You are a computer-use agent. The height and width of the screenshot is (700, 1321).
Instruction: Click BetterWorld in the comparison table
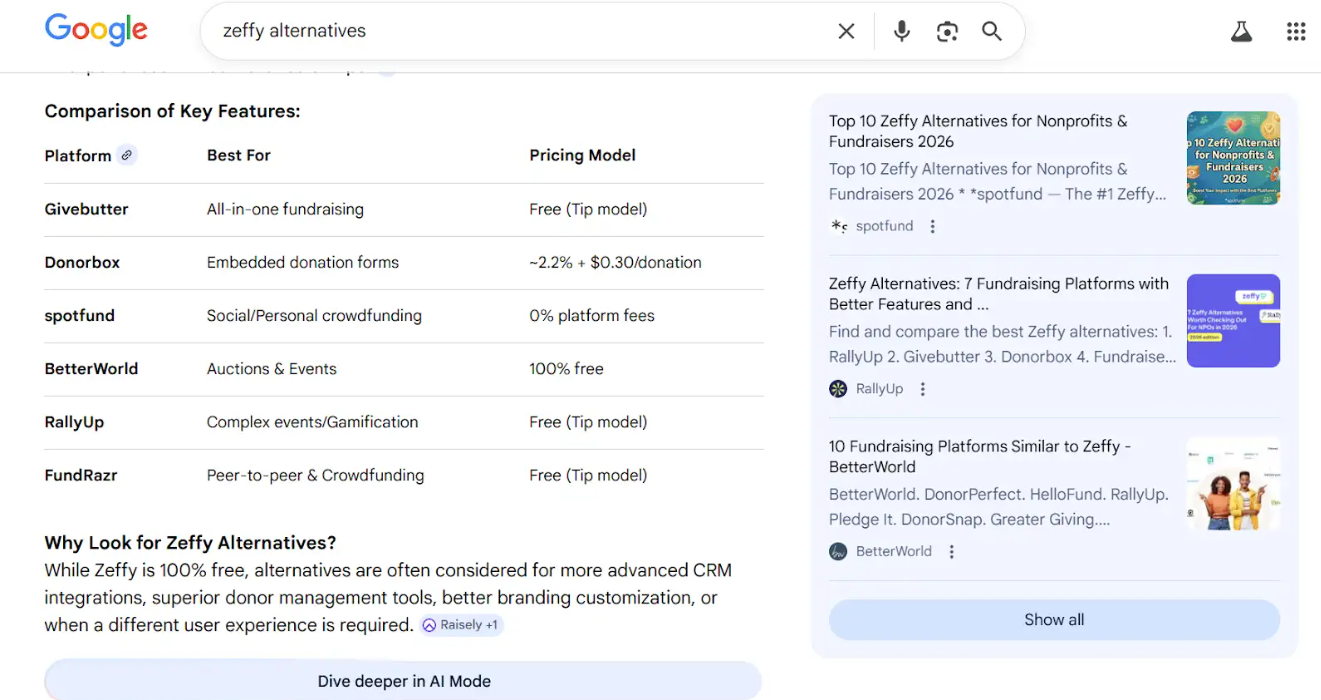pos(91,368)
